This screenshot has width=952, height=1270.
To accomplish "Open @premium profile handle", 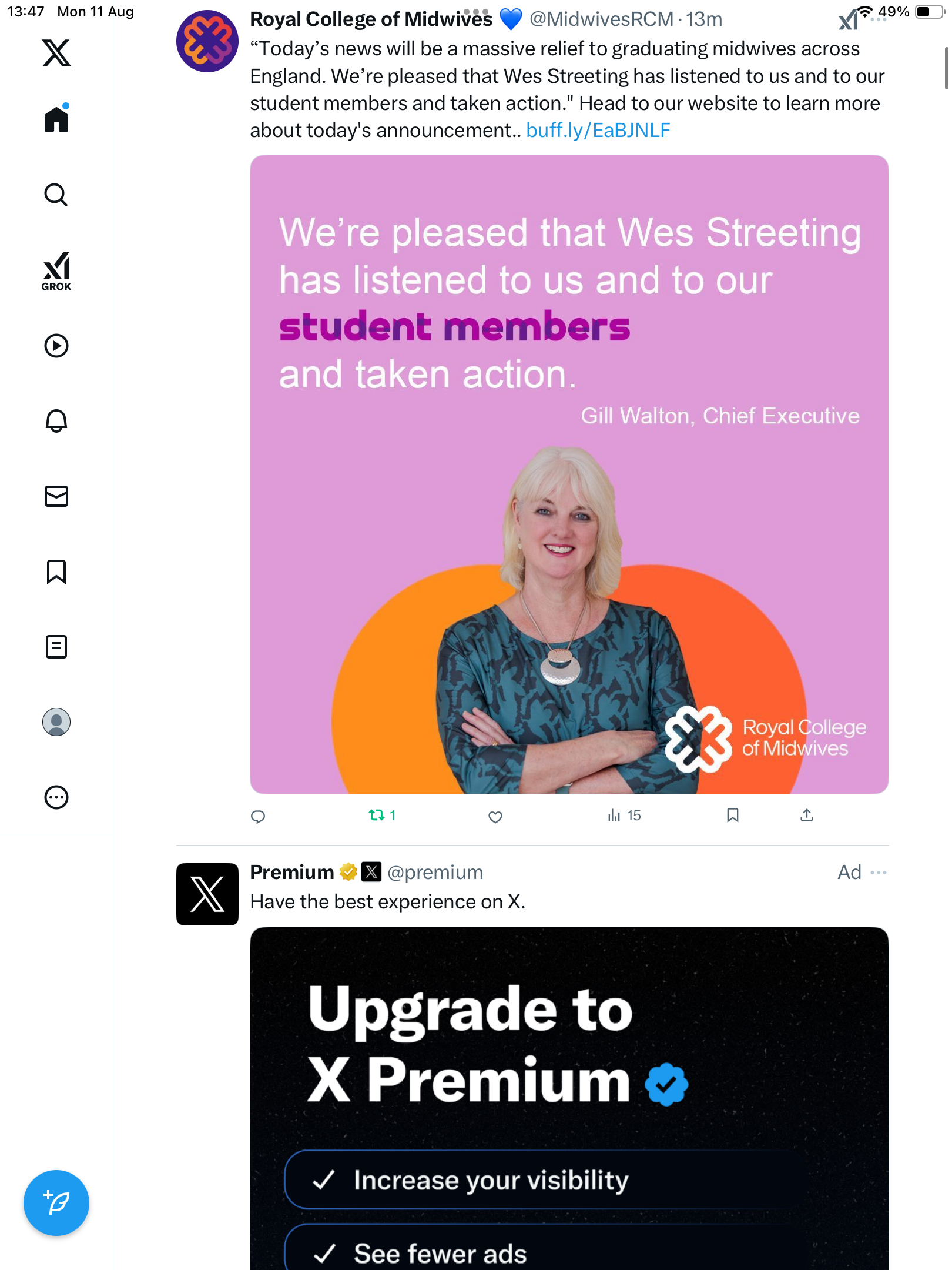I will point(435,873).
